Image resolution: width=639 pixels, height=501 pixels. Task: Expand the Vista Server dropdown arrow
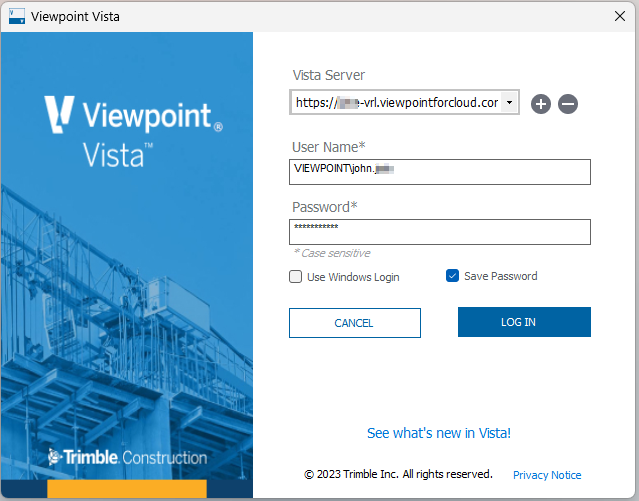tap(509, 102)
